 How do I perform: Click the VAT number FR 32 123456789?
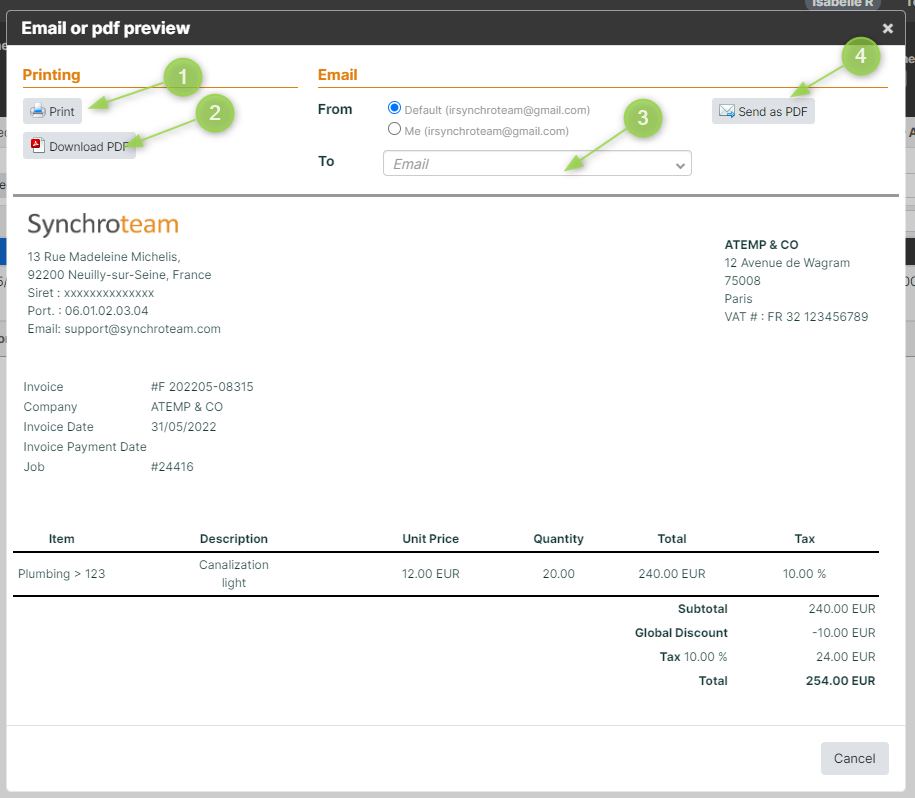(818, 317)
